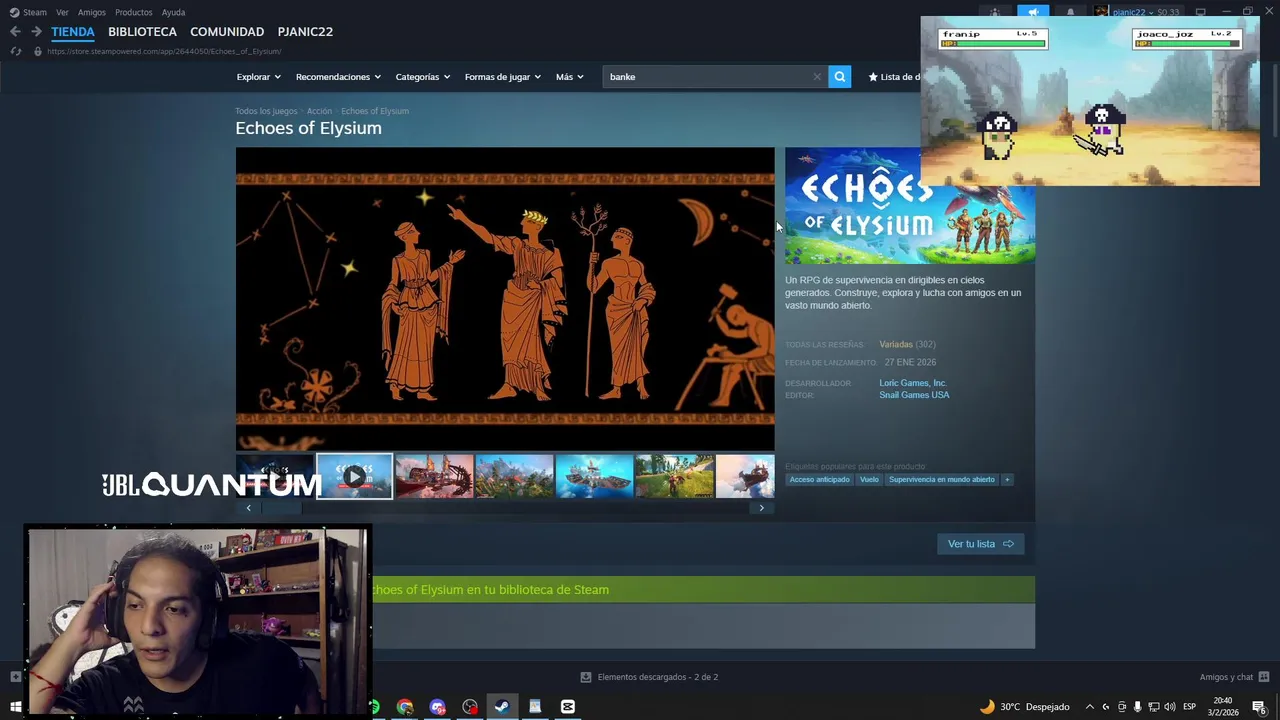Clear the search field with X
The width and height of the screenshot is (1280, 720).
coord(817,77)
